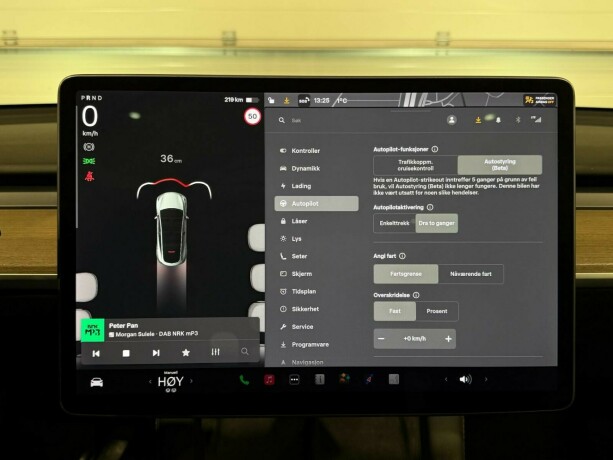
Task: Open the Lys settings menu
Action: [x=291, y=239]
